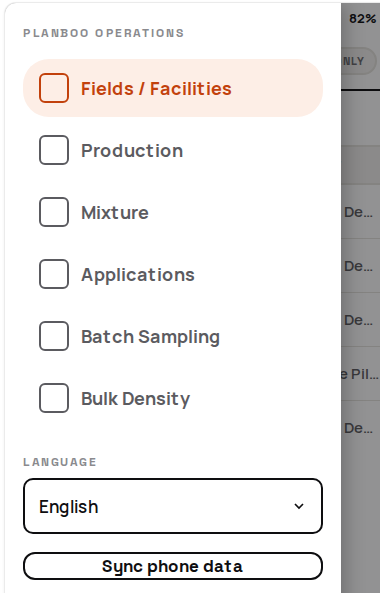Click the partially hidden ONLY pill button
Viewport: 380px width, 593px height.
(x=358, y=61)
